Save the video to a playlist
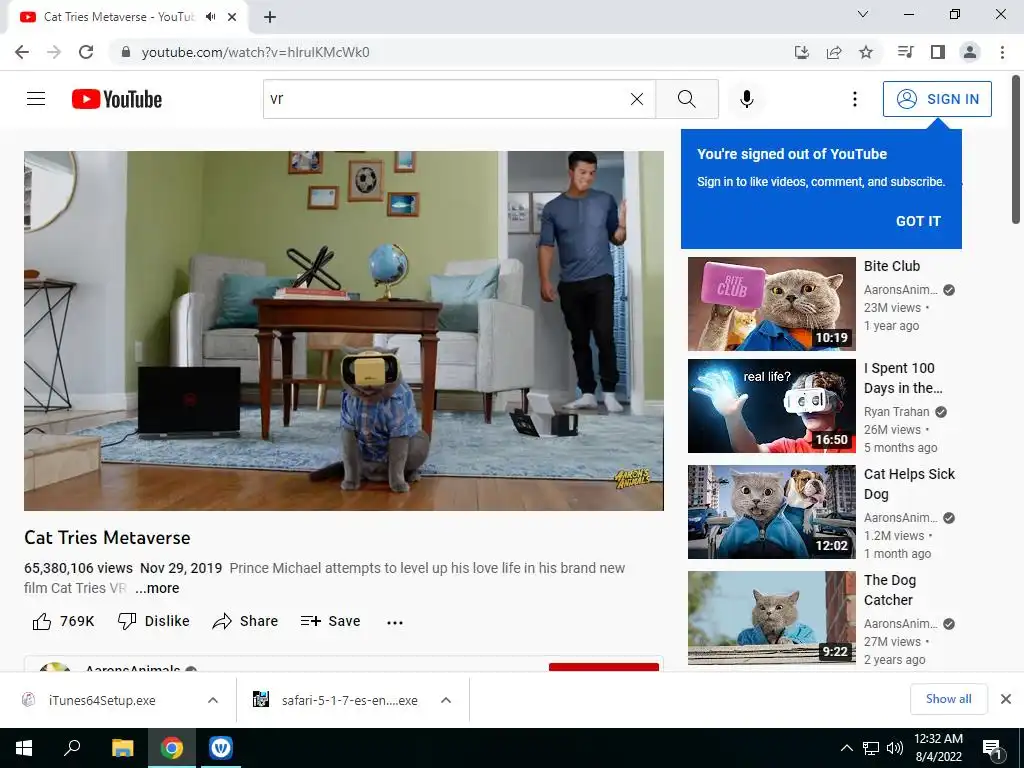 (330, 621)
